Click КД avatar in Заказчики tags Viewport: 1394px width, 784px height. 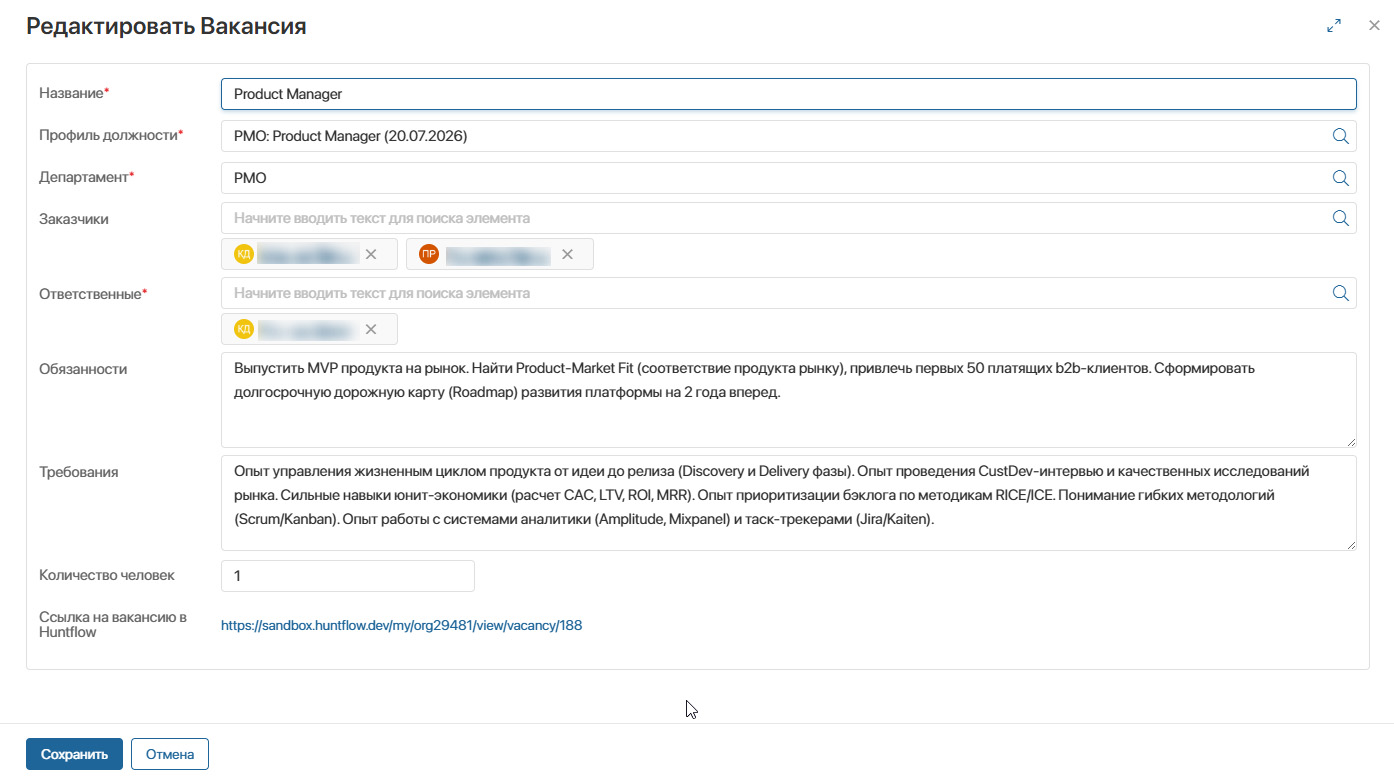coord(244,254)
